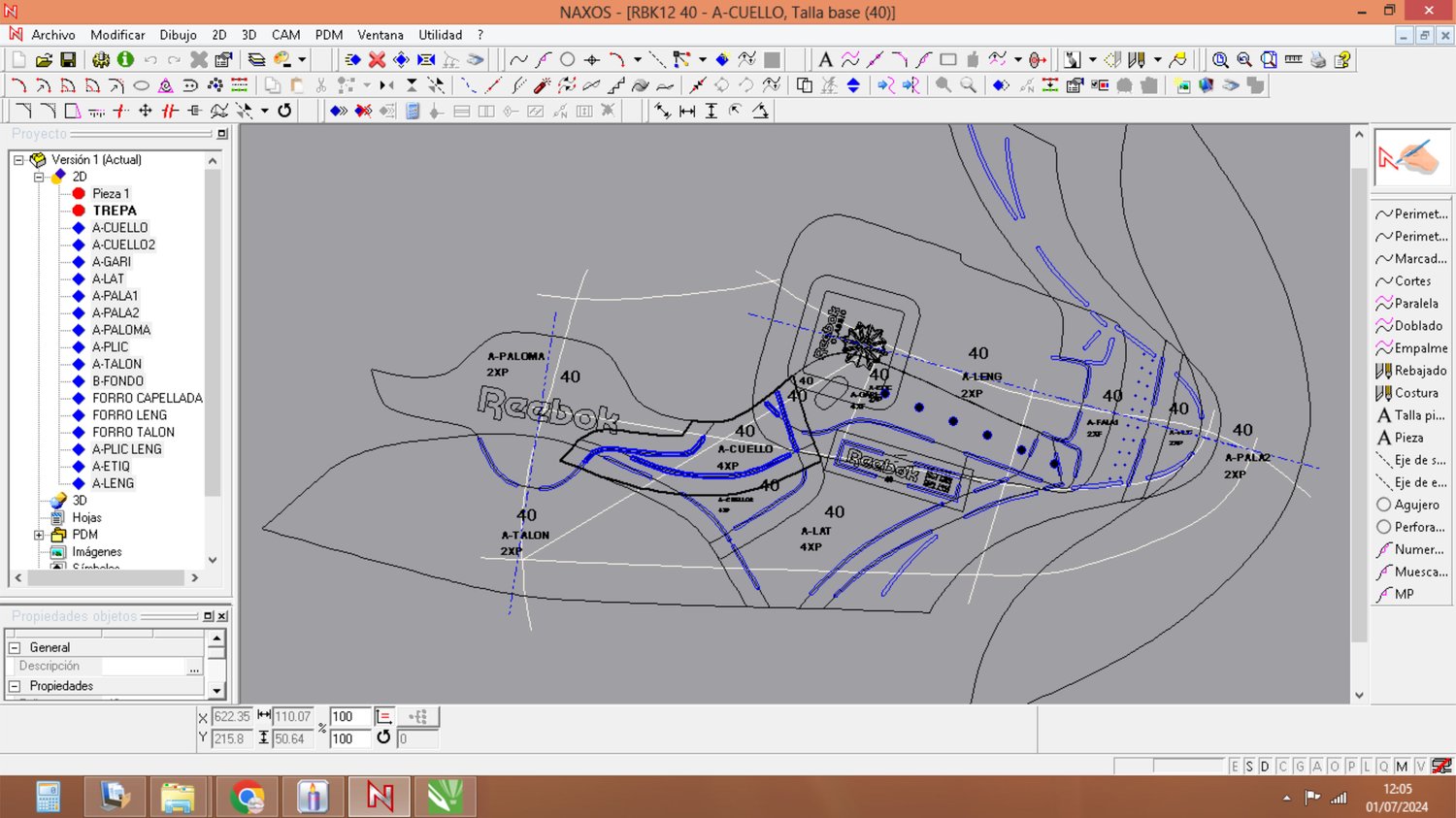This screenshot has height=818, width=1456.
Task: Click the Proyecto panel horizontal scrollbar
Action: point(106,577)
